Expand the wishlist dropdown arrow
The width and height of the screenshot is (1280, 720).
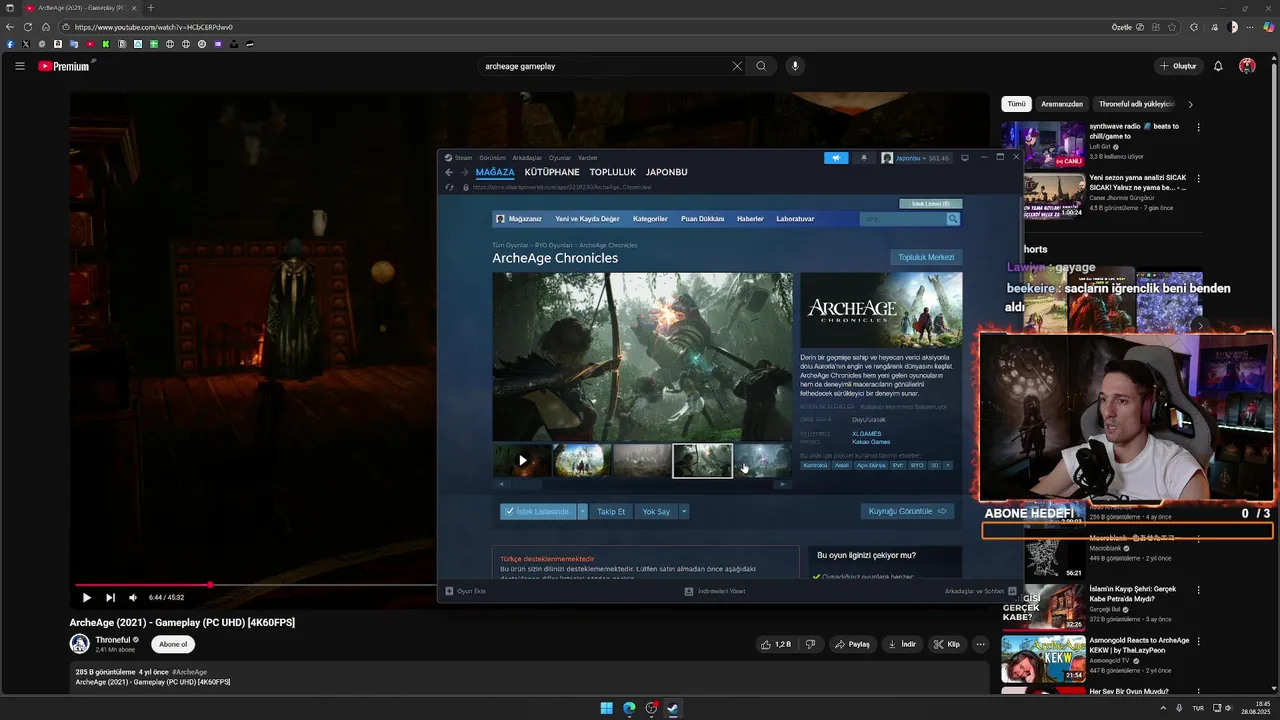pyautogui.click(x=582, y=511)
